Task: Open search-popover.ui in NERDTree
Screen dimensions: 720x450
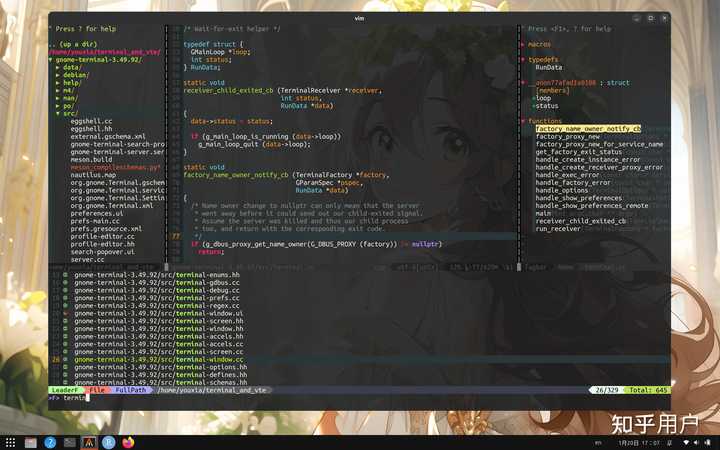Action: point(102,252)
